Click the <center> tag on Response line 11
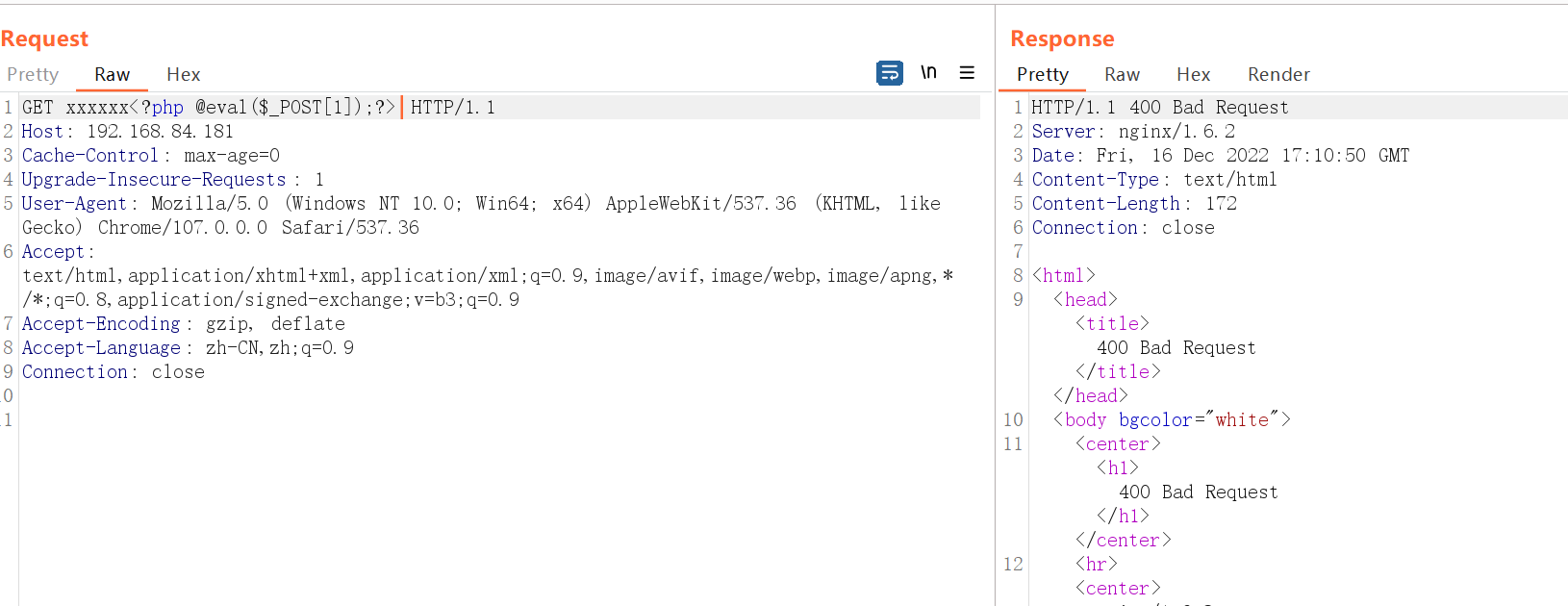Viewport: 1568px width, 606px height. (x=1119, y=443)
